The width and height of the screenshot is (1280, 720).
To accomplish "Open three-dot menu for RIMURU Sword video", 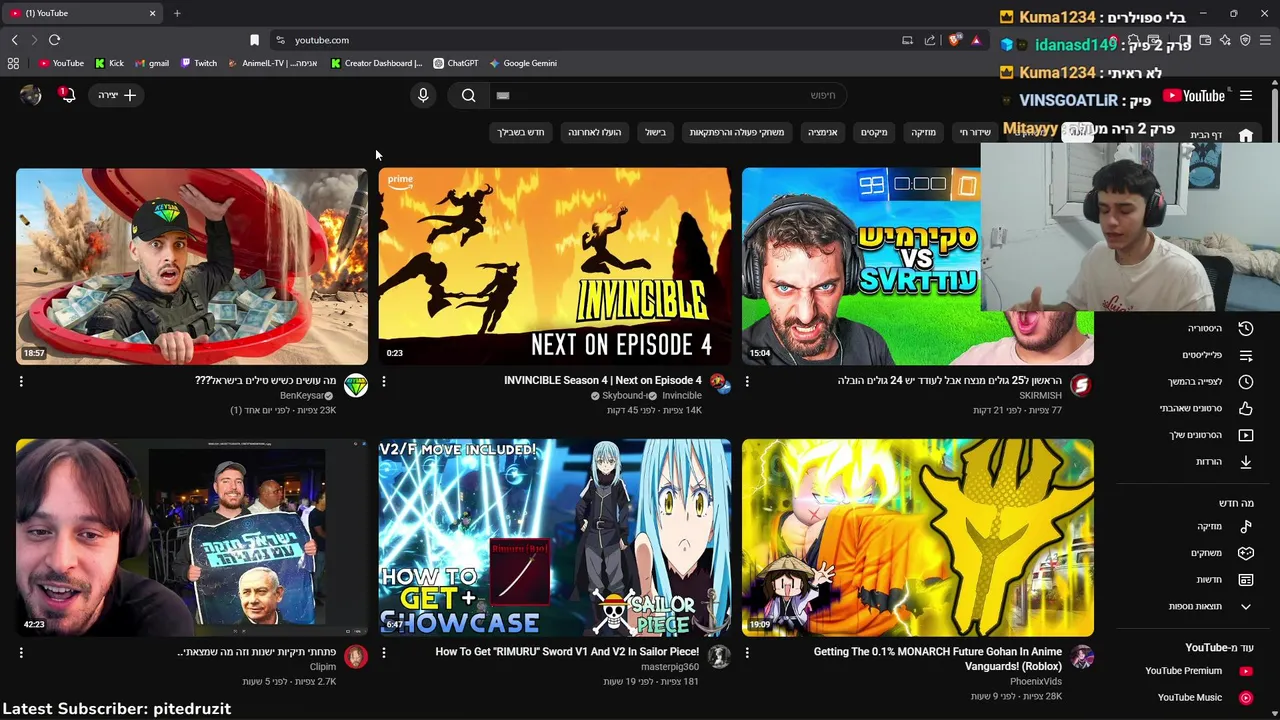I will [384, 652].
